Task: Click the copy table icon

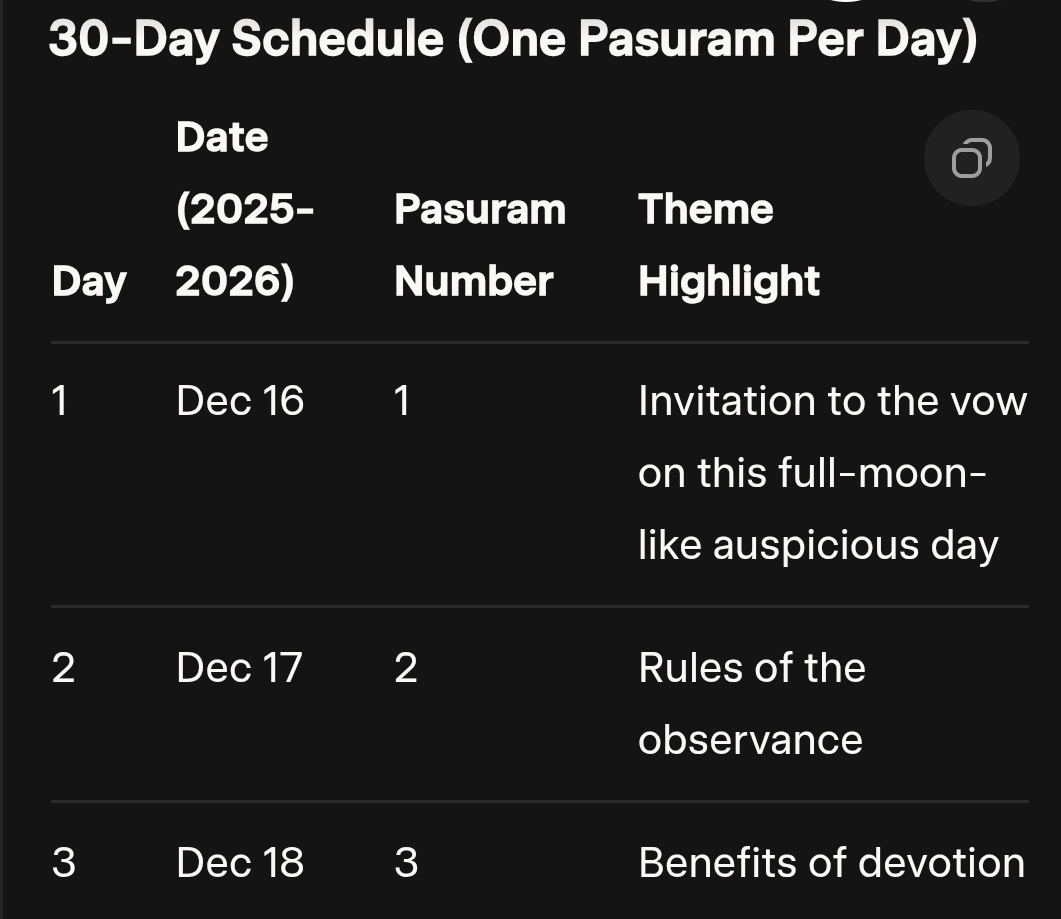Action: [971, 158]
